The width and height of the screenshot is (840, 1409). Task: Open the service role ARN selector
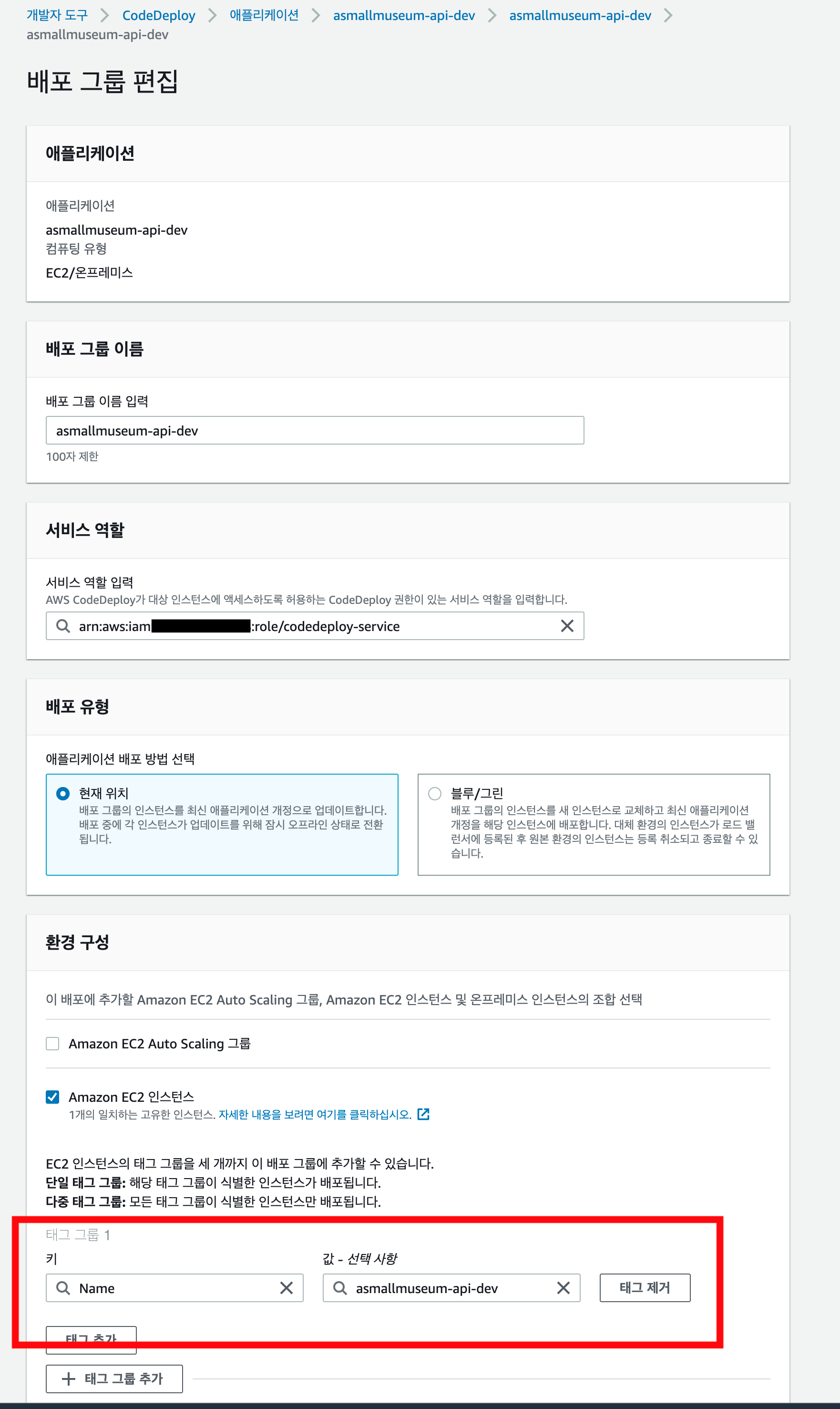[315, 626]
